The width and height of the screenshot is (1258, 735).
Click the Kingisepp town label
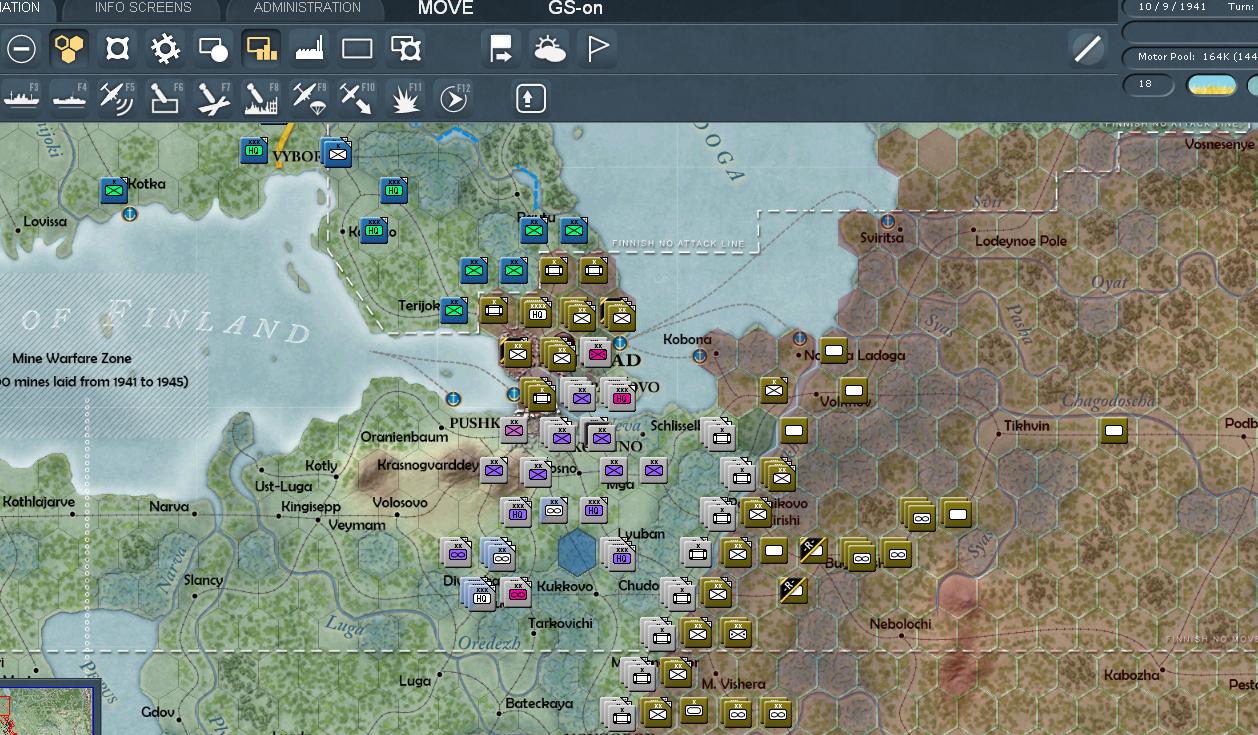(x=311, y=507)
